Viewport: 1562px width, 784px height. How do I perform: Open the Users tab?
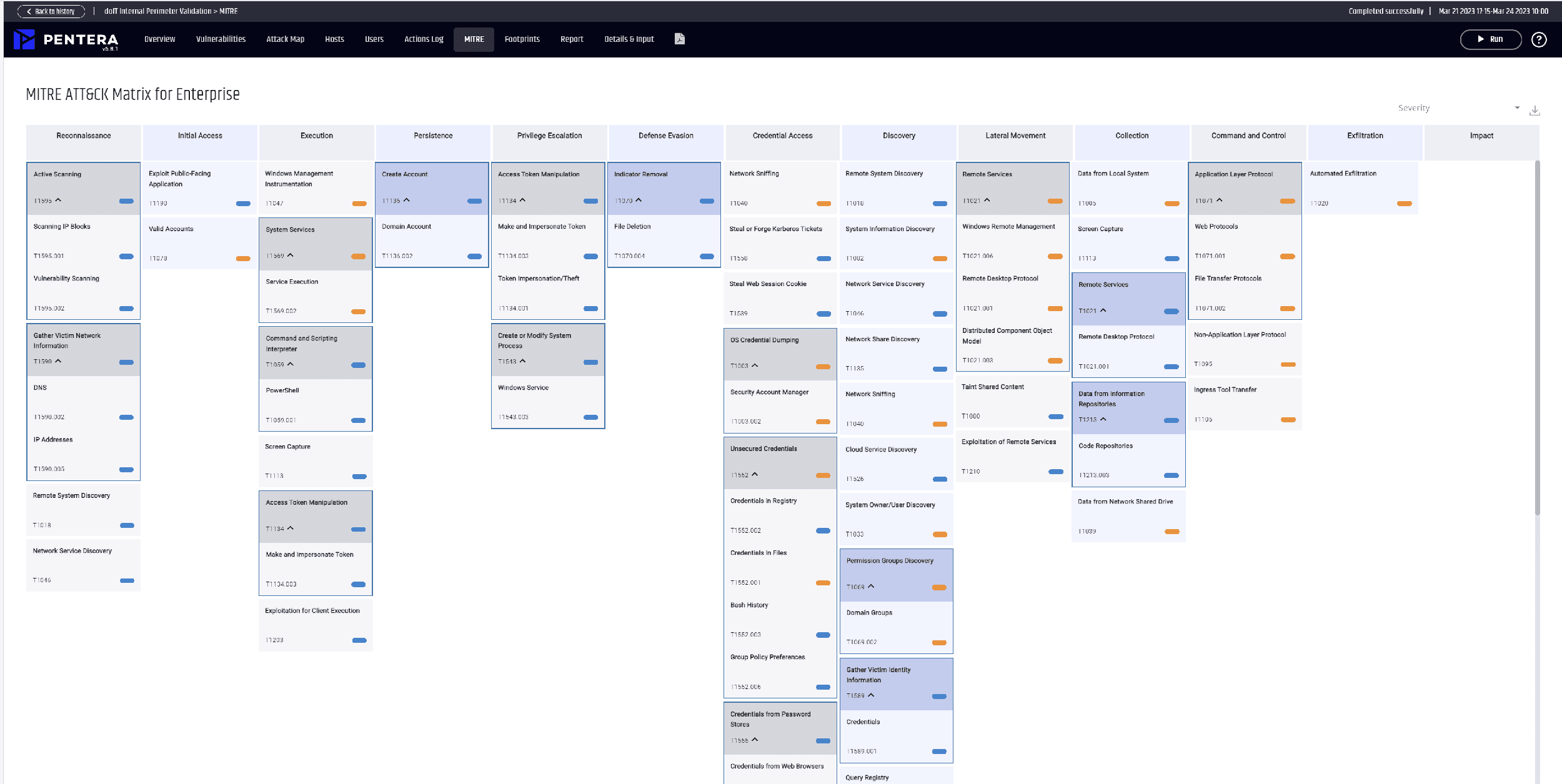(x=374, y=39)
